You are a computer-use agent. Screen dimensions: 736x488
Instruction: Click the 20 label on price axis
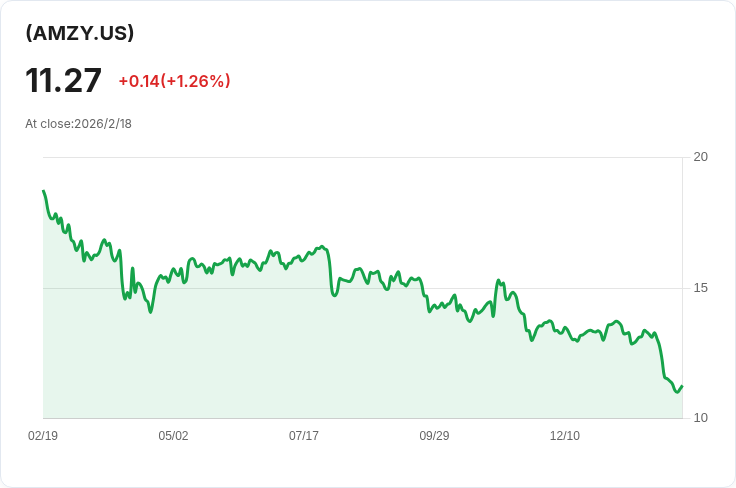[x=700, y=157]
